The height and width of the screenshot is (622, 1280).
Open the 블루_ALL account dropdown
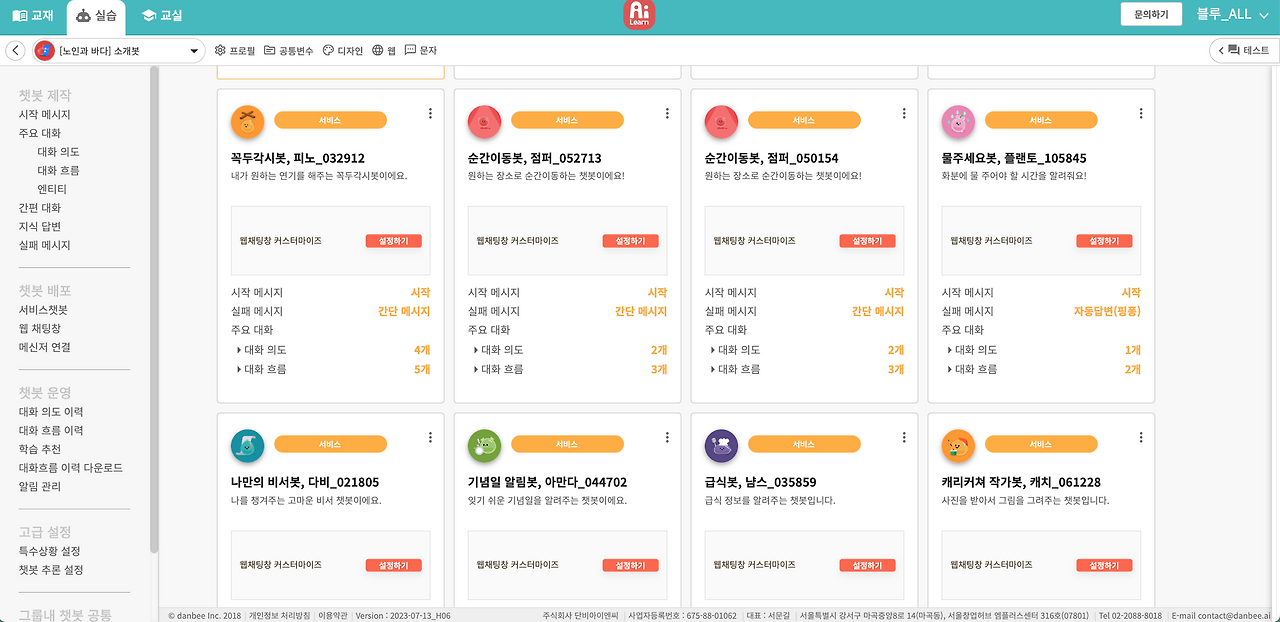click(x=1232, y=15)
